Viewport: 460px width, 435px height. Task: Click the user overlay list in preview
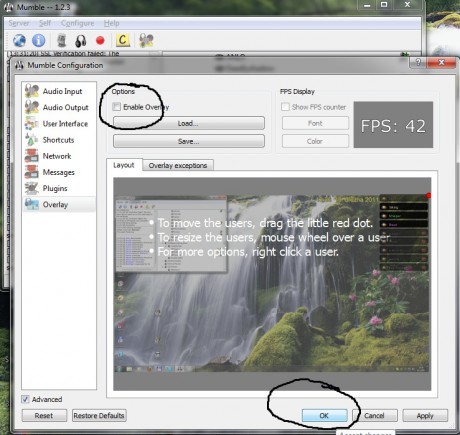click(404, 232)
